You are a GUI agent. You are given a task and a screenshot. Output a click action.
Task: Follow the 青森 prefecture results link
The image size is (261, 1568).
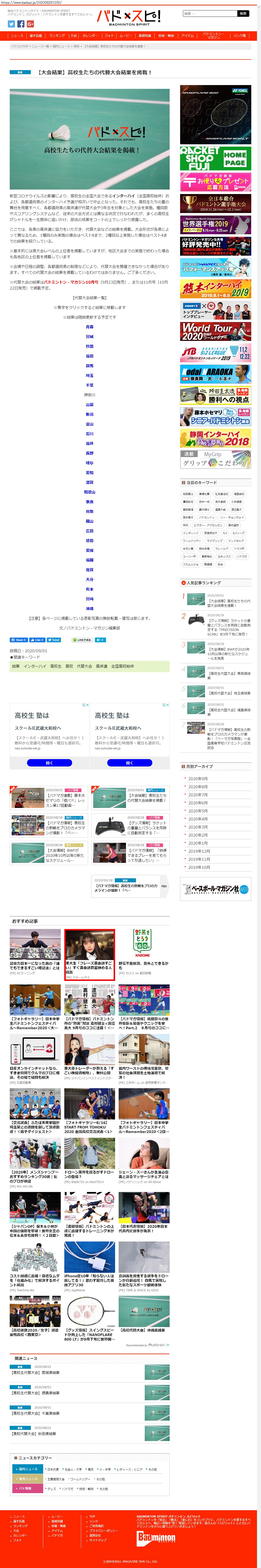[90, 327]
